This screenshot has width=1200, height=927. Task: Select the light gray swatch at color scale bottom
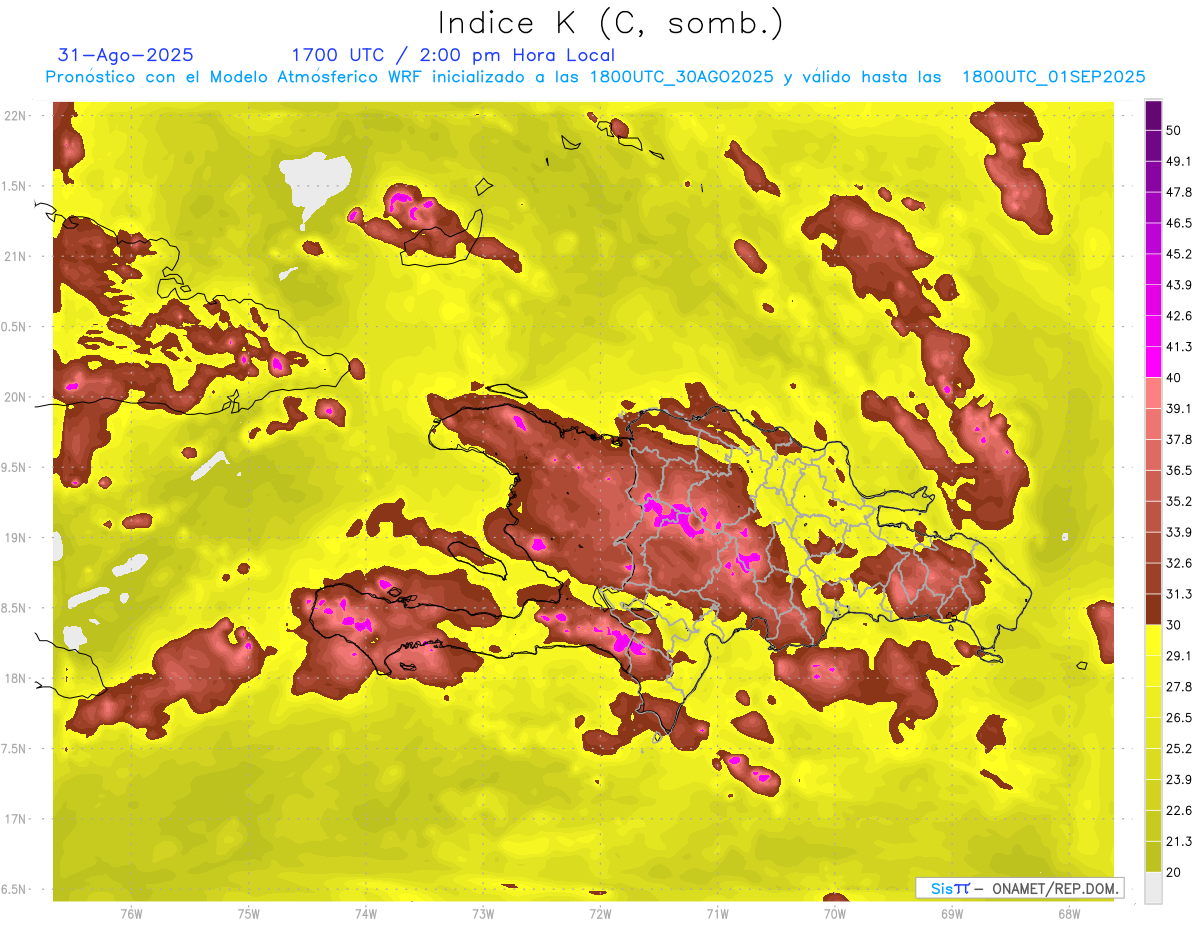[1153, 888]
